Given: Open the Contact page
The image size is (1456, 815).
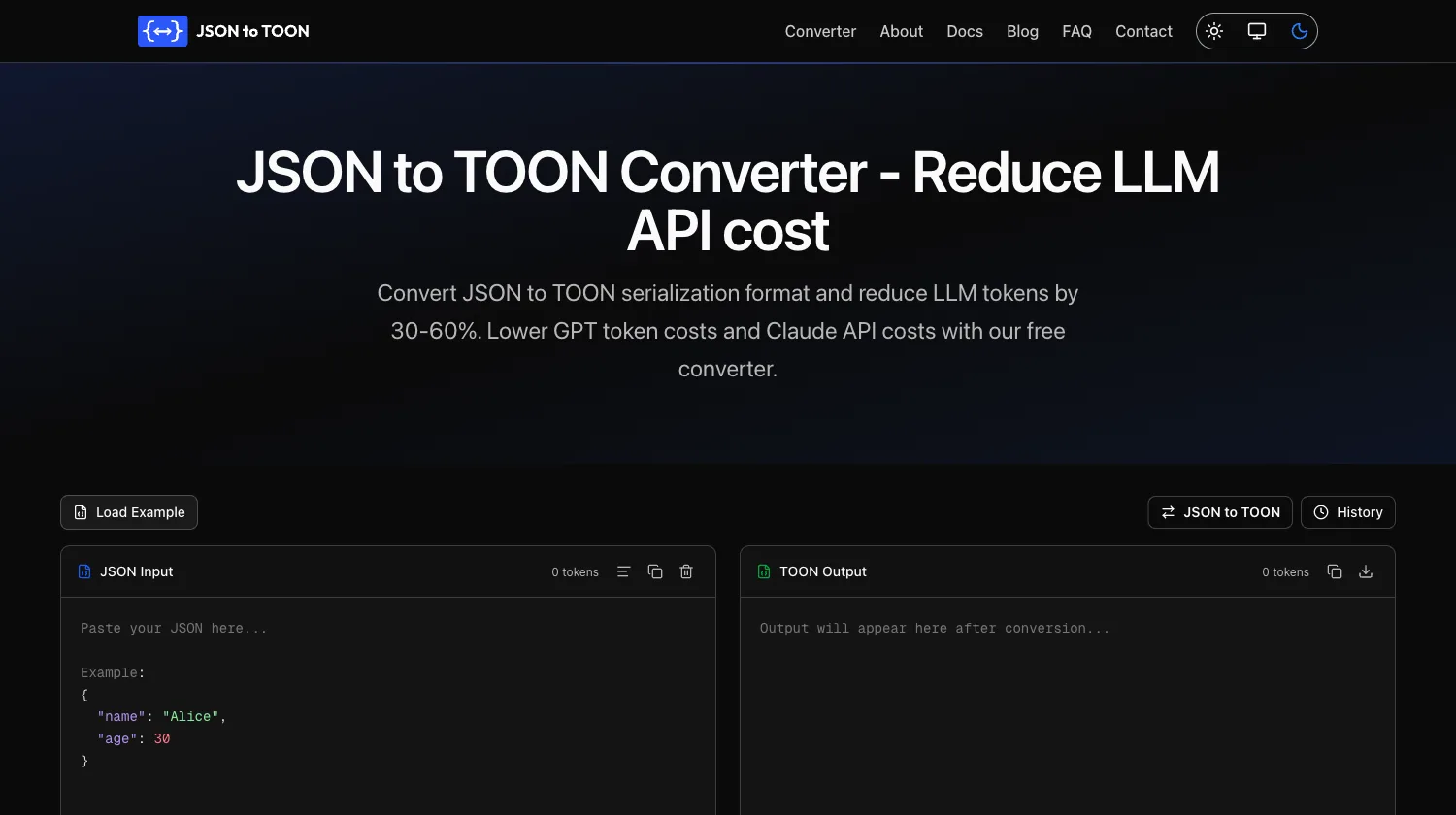Looking at the screenshot, I should (1143, 31).
